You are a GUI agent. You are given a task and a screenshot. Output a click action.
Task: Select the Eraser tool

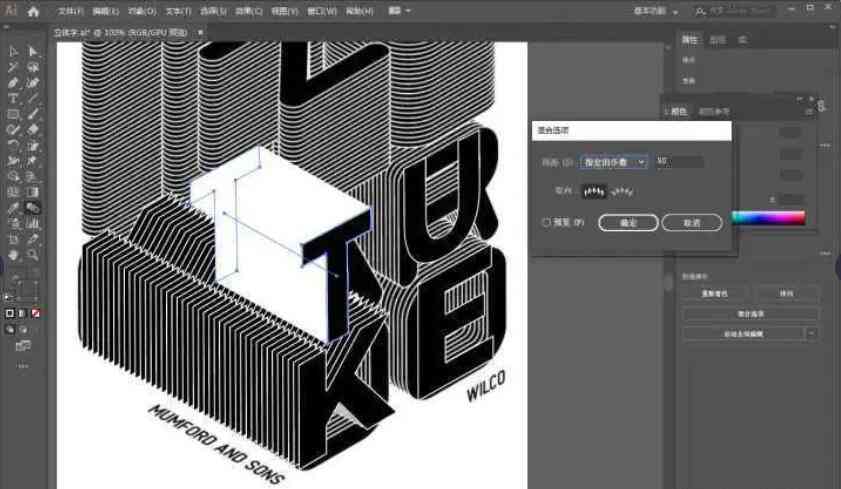(33, 129)
